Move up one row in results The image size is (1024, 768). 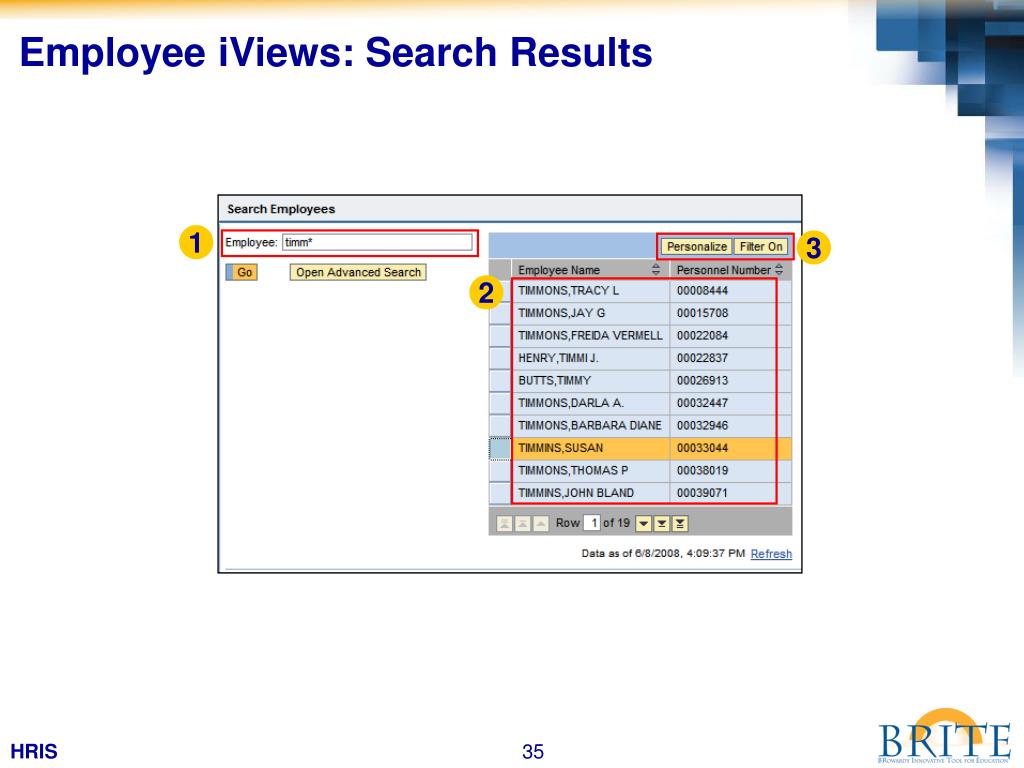tap(541, 523)
